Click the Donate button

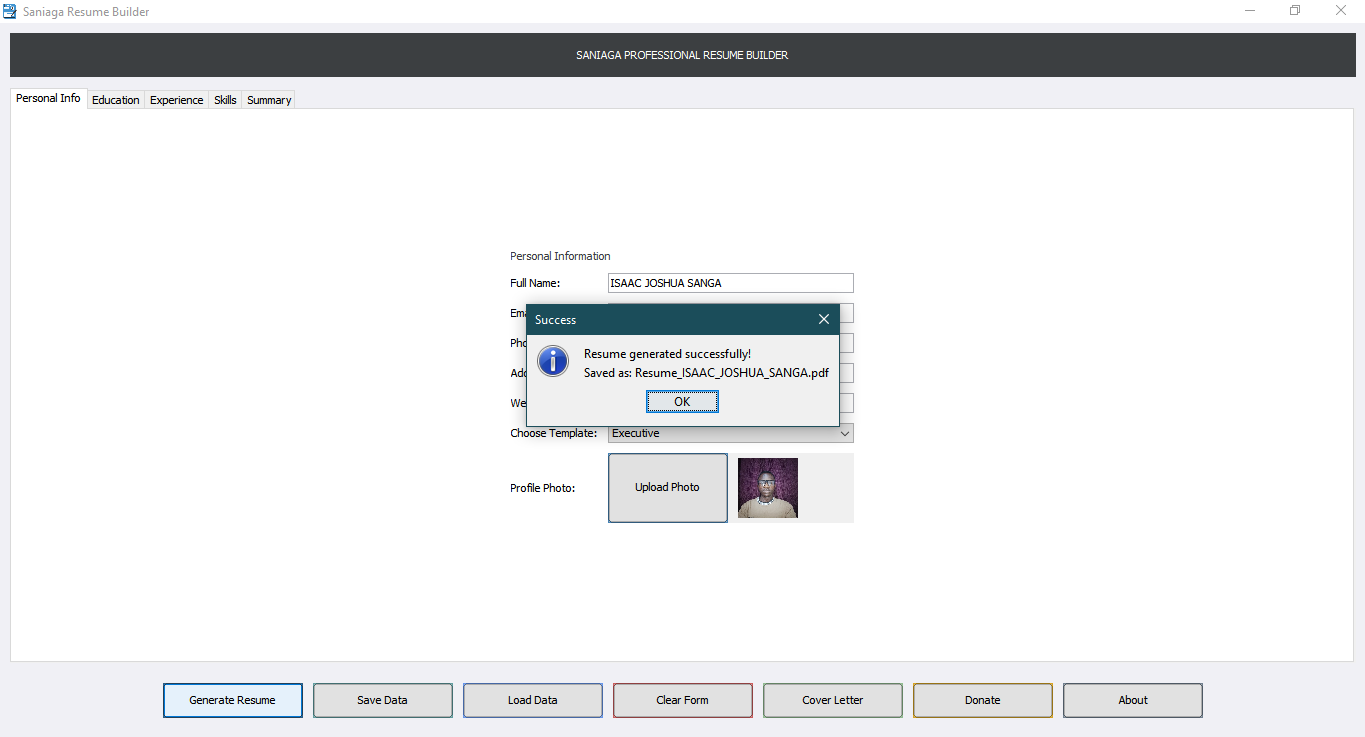983,700
